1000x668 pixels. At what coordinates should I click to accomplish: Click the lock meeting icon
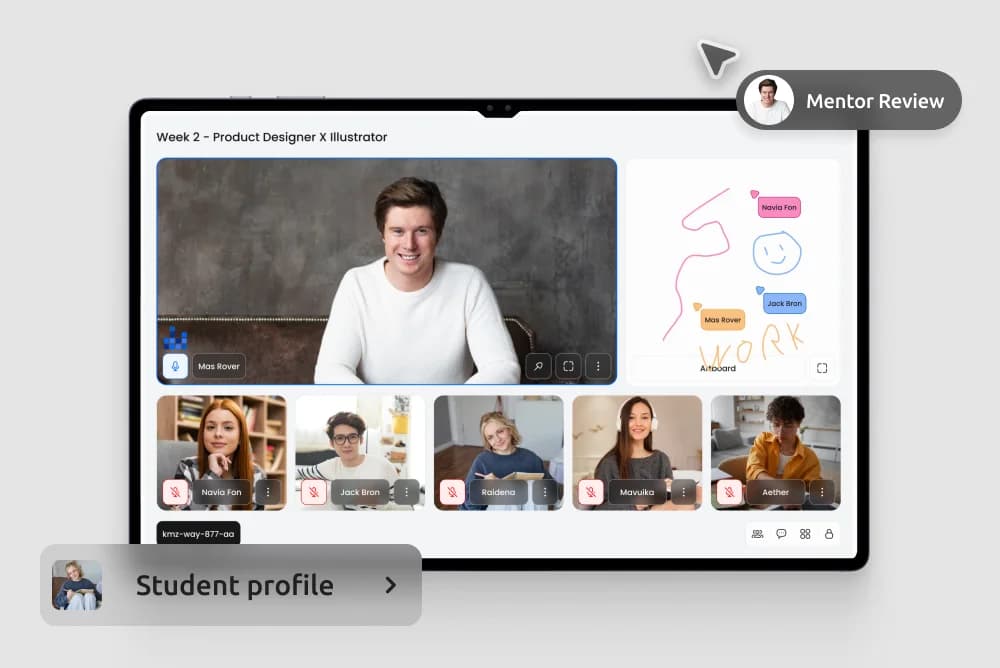[829, 534]
